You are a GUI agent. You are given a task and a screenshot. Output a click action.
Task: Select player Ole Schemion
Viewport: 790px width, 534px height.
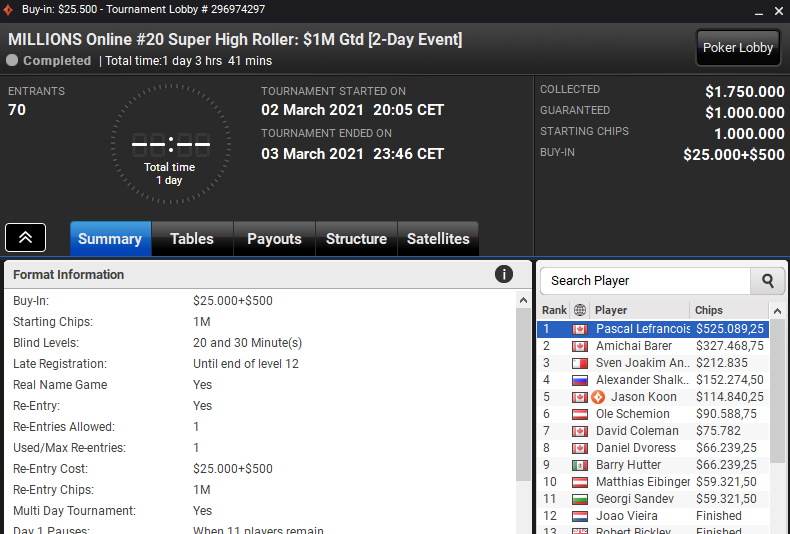point(653,414)
